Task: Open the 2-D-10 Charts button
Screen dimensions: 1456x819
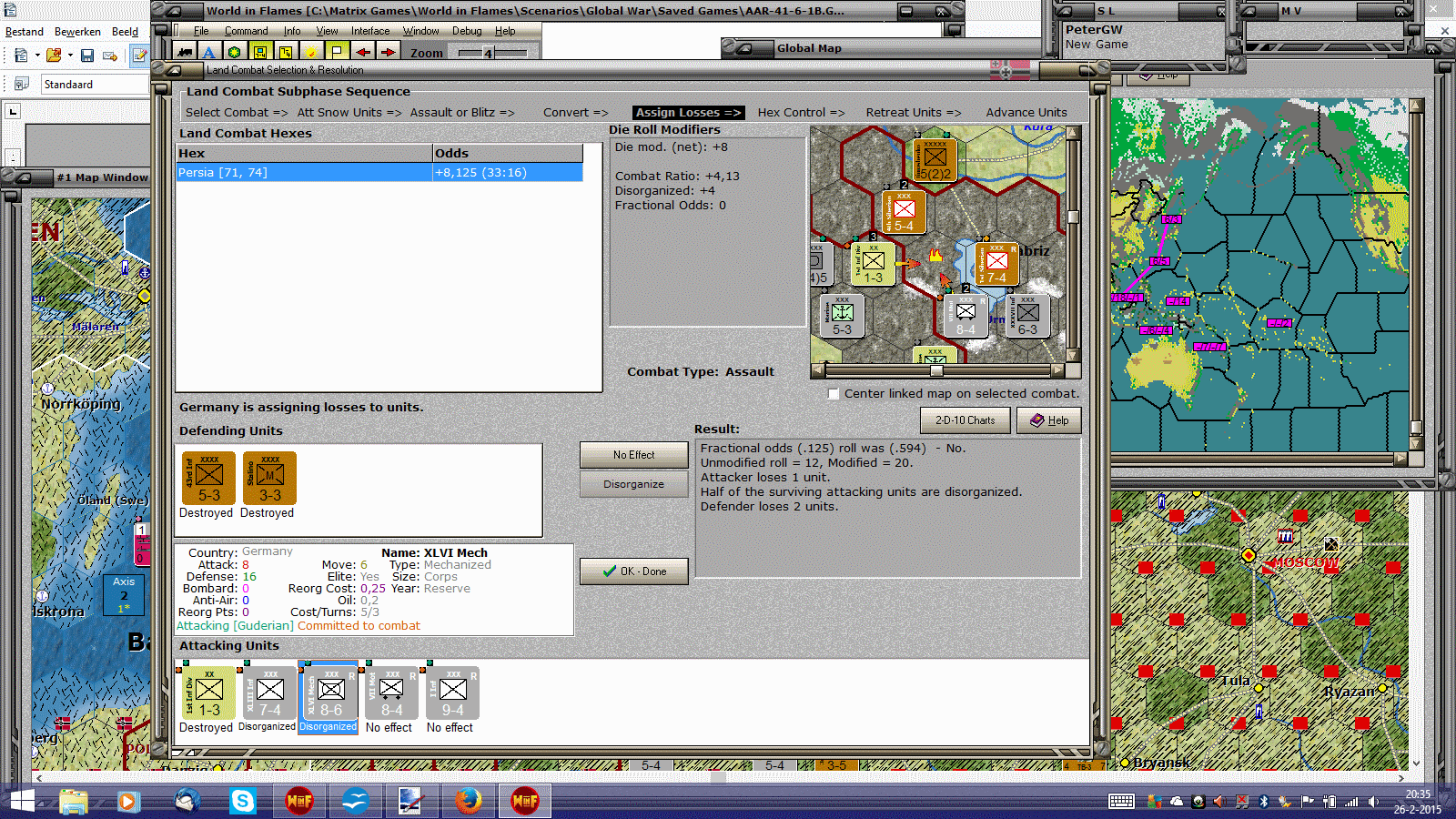Action: [966, 420]
